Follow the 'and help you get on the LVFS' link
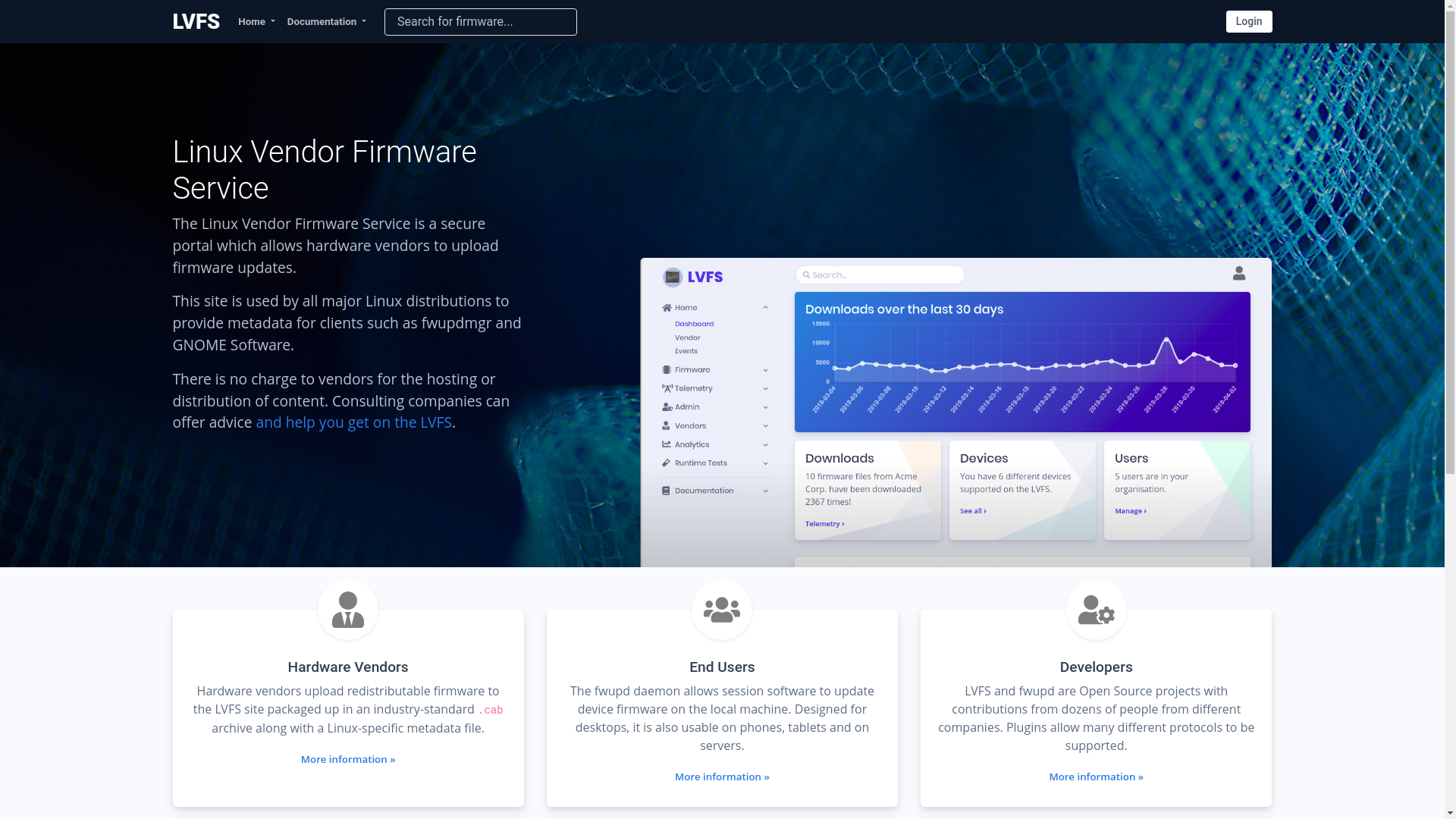 point(353,422)
